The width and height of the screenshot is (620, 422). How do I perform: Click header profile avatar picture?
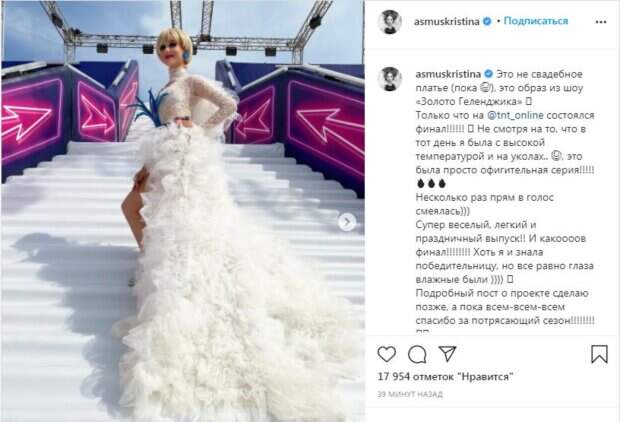tap(389, 22)
